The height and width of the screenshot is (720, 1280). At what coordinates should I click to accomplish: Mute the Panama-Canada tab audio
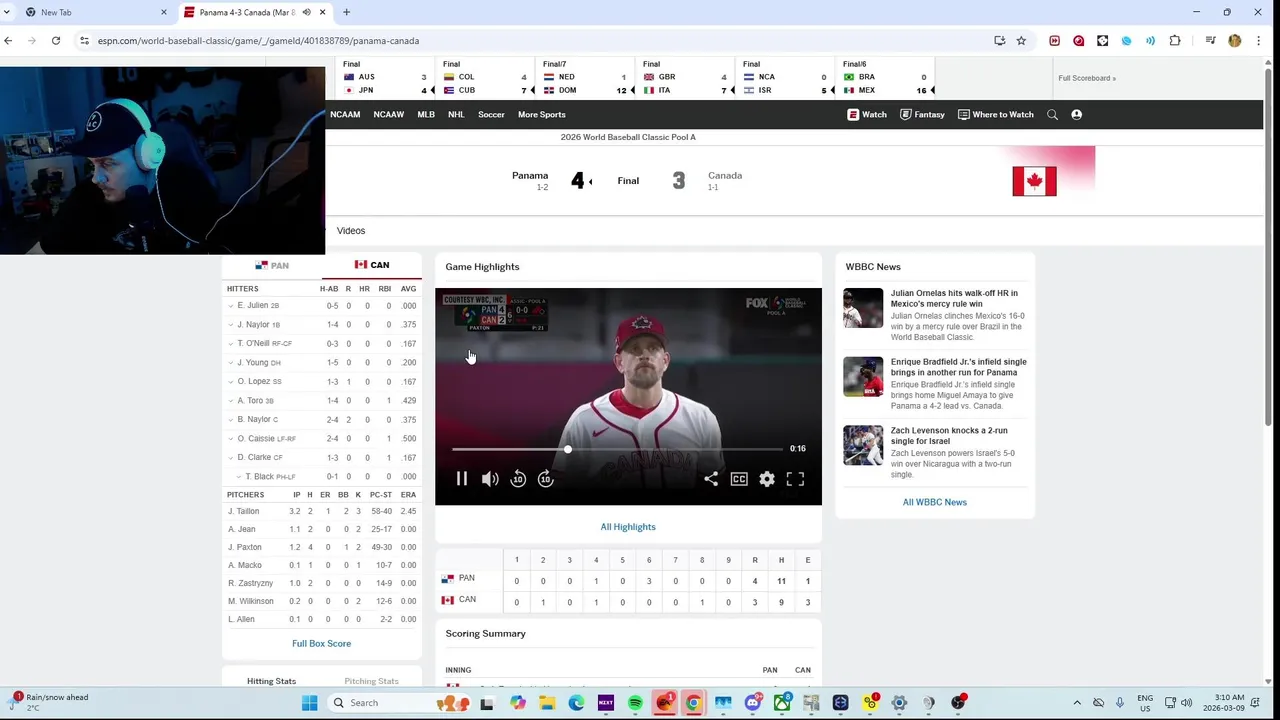click(306, 12)
